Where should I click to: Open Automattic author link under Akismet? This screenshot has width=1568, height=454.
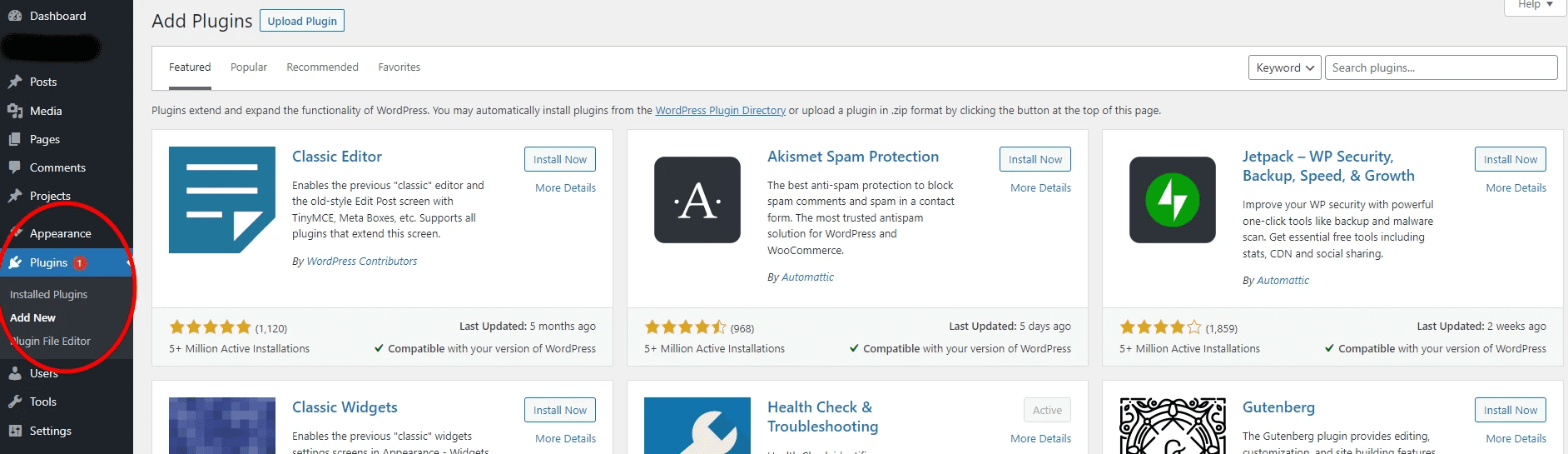pos(807,277)
